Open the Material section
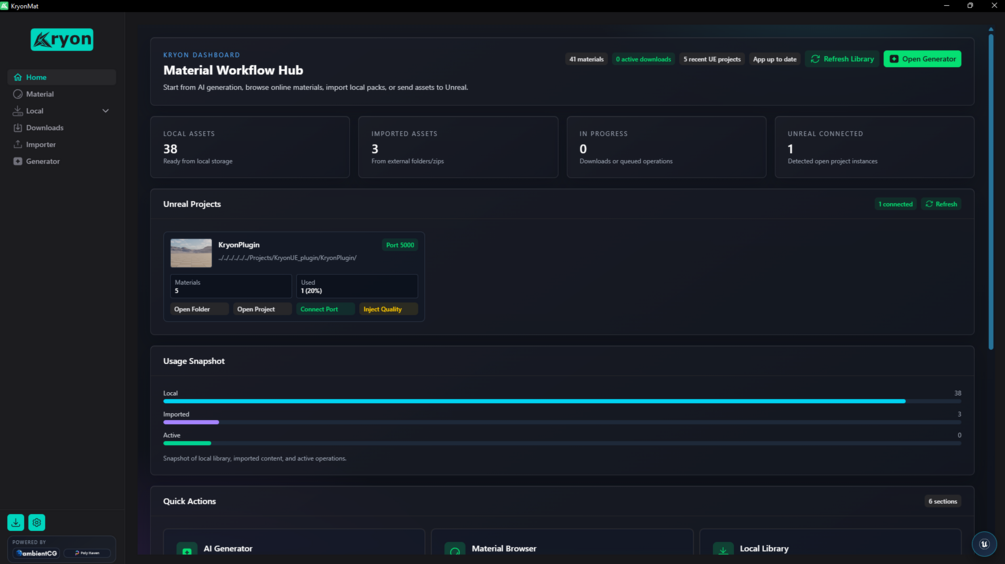This screenshot has width=1005, height=564. tap(62, 94)
